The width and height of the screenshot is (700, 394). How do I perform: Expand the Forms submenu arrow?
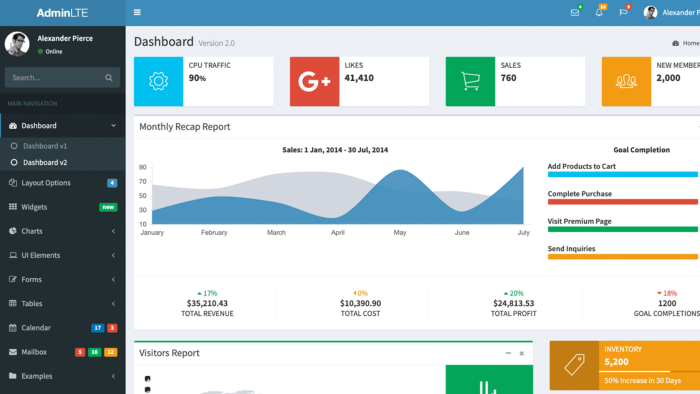pos(113,279)
